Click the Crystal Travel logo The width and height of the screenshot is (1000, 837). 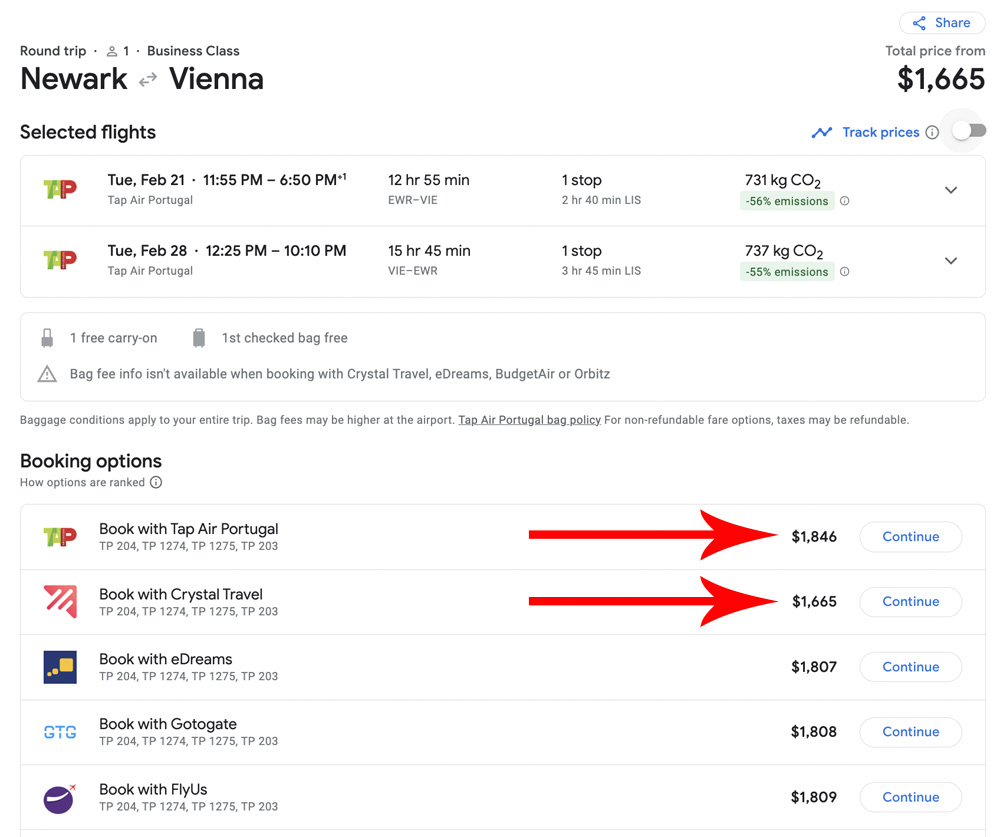(60, 602)
